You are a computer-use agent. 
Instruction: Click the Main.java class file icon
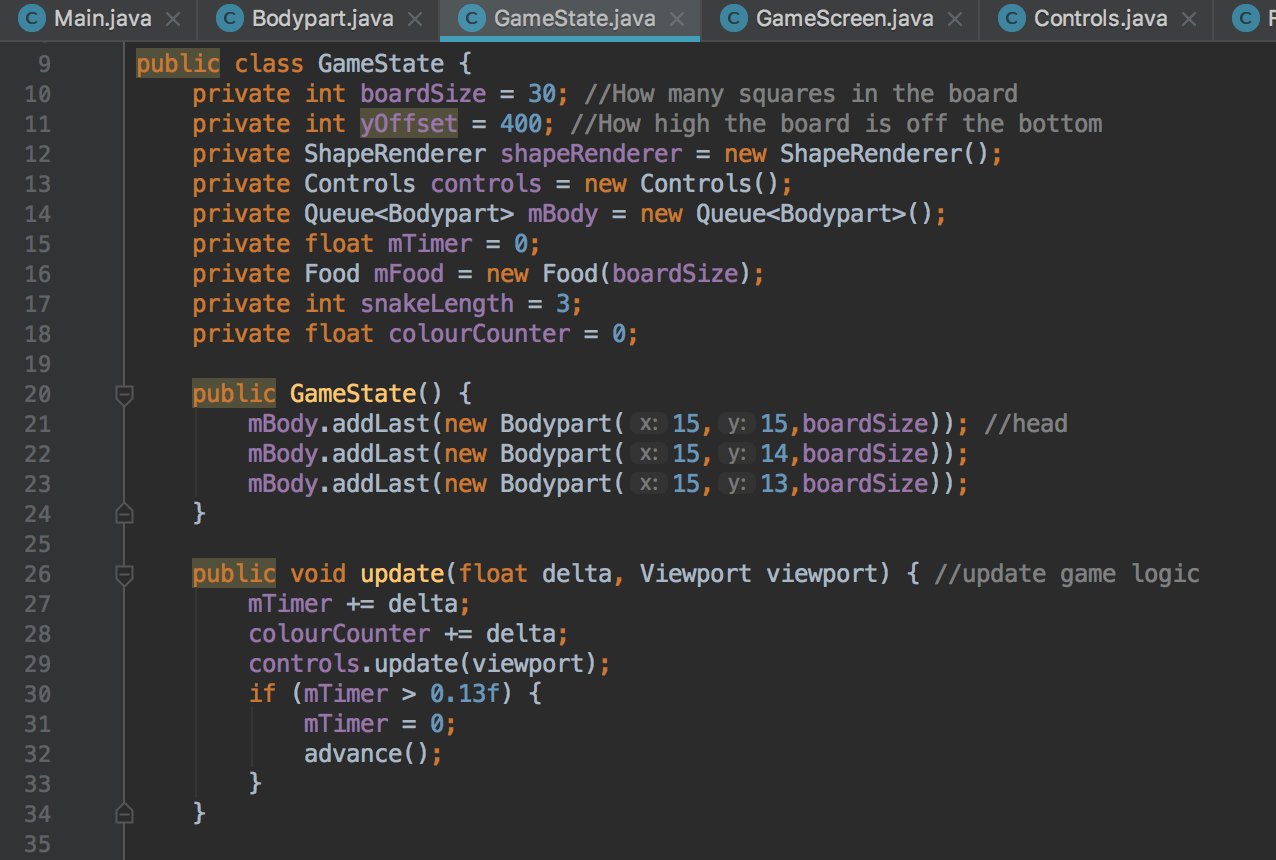pyautogui.click(x=32, y=19)
